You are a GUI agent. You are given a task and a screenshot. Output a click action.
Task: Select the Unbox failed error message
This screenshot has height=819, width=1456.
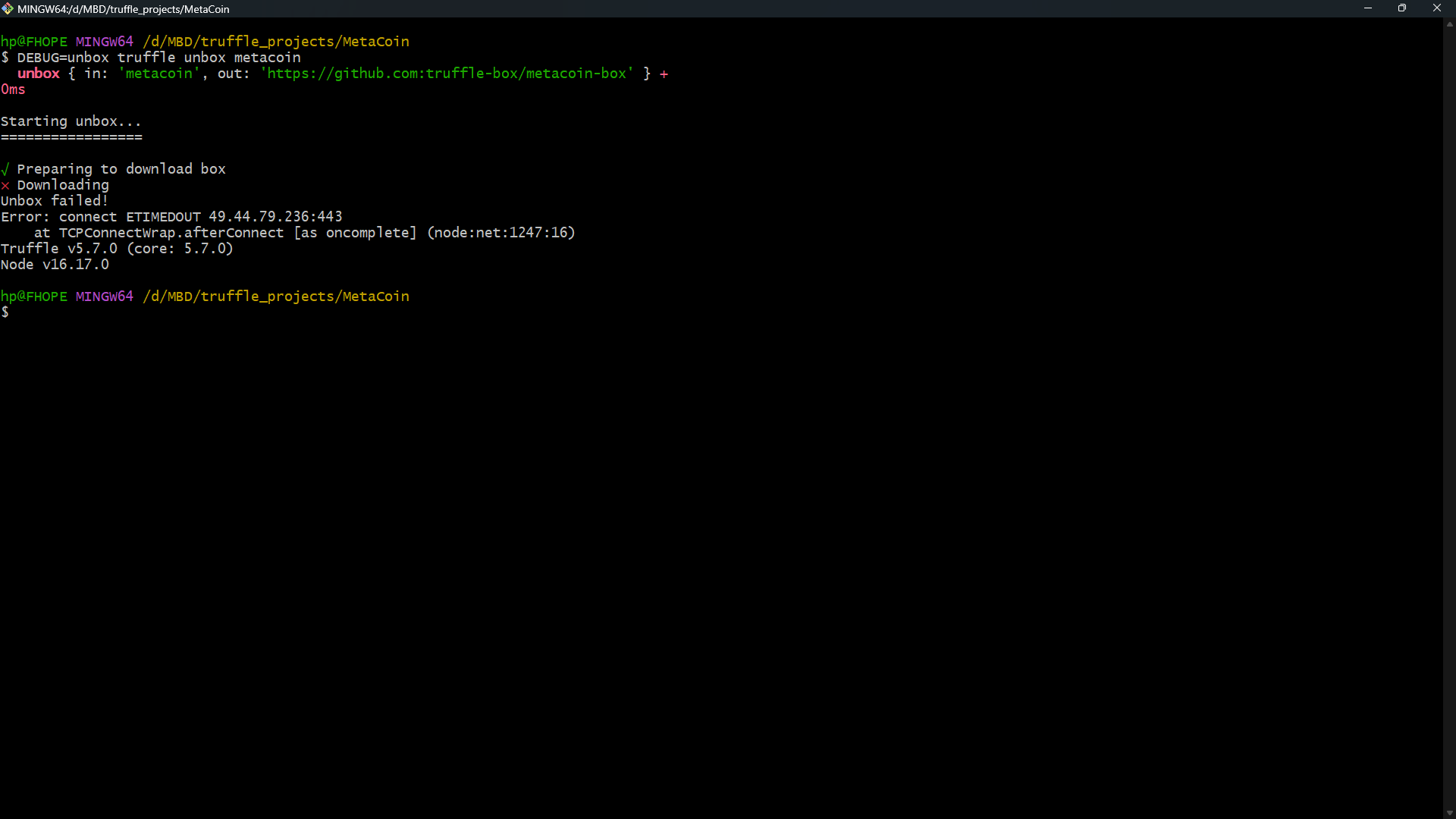[54, 200]
